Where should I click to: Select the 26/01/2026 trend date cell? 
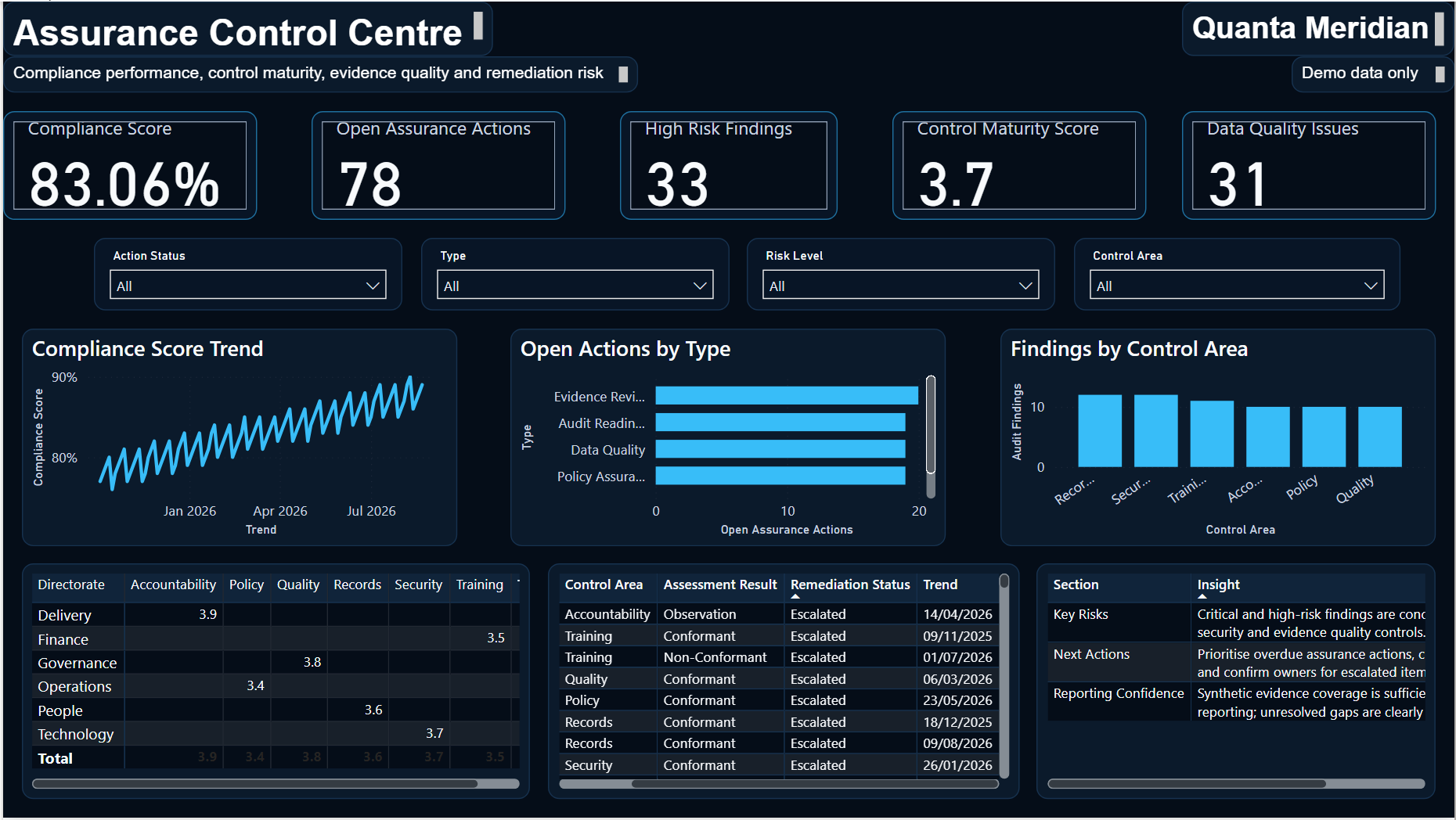point(957,765)
